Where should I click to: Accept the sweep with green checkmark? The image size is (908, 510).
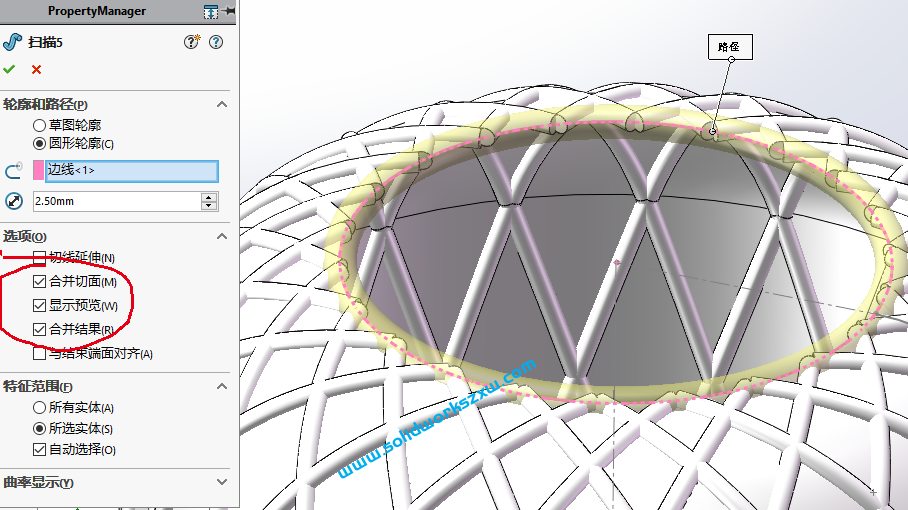coord(9,69)
